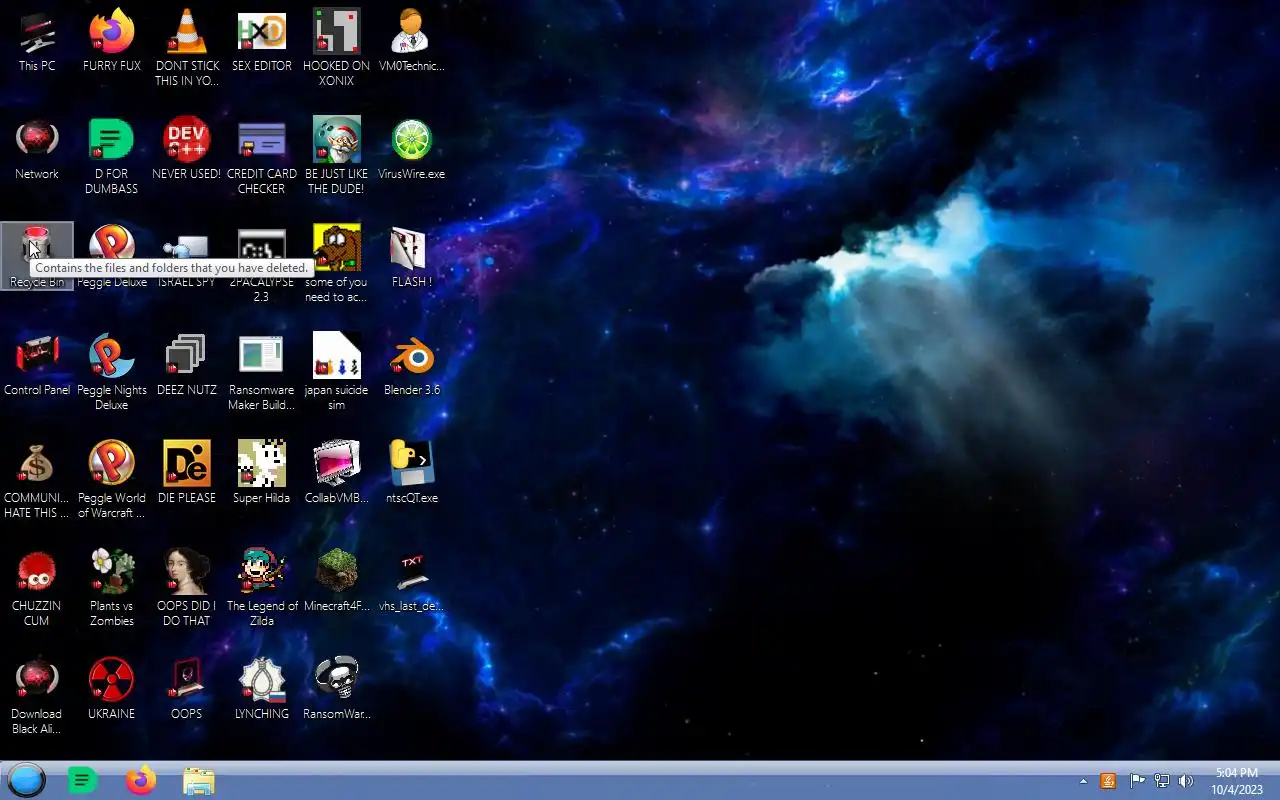Screen dimensions: 1280x800
Task: Select the VLC cone desktop shortcut
Action: 187,48
